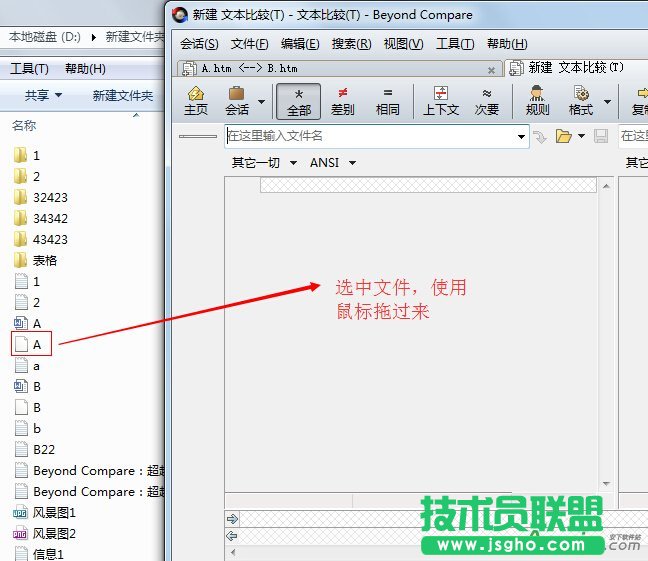
Task: Toggle the 全部 show-all filter
Action: [x=298, y=101]
